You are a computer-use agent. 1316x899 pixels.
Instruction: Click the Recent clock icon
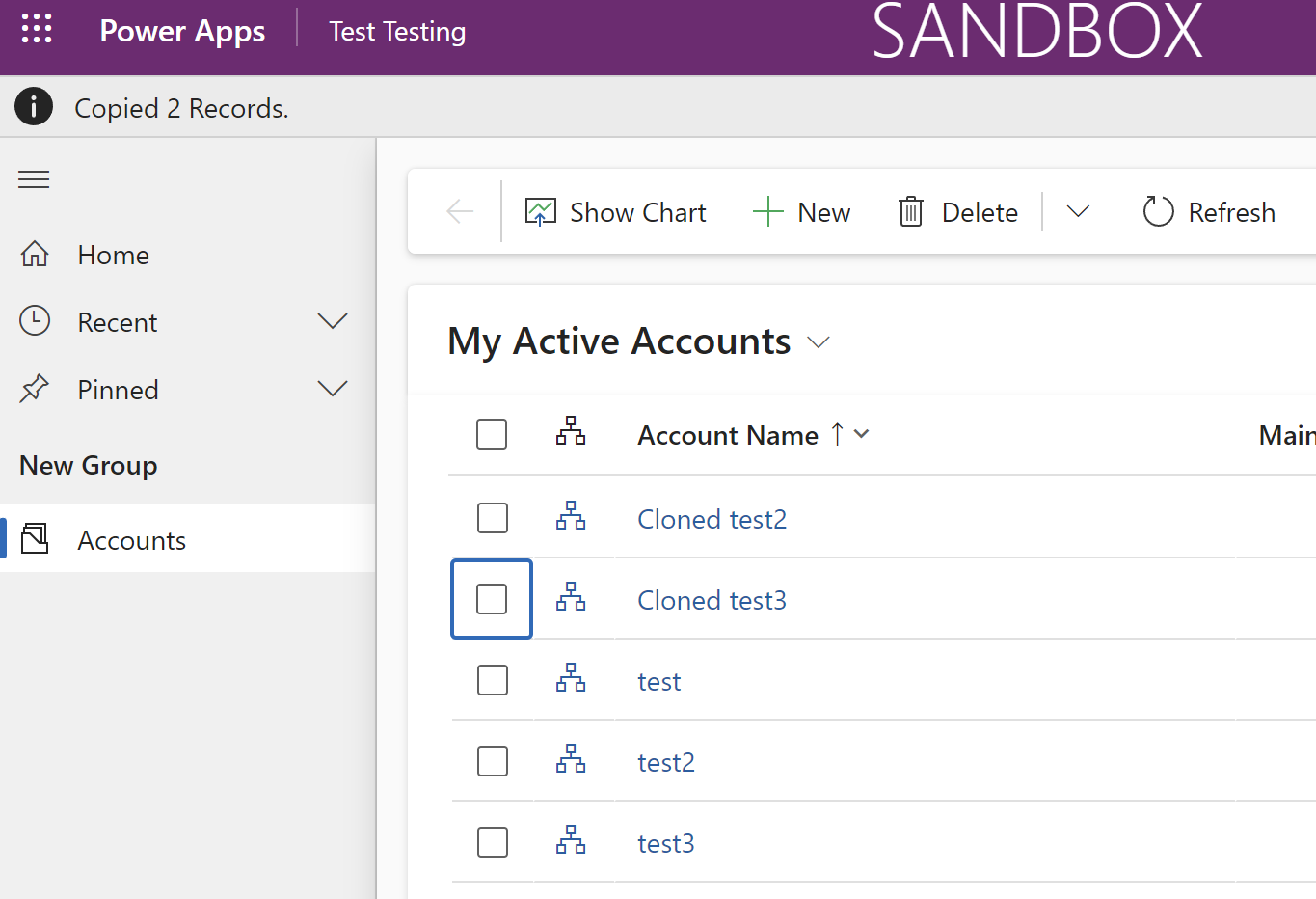coord(35,321)
